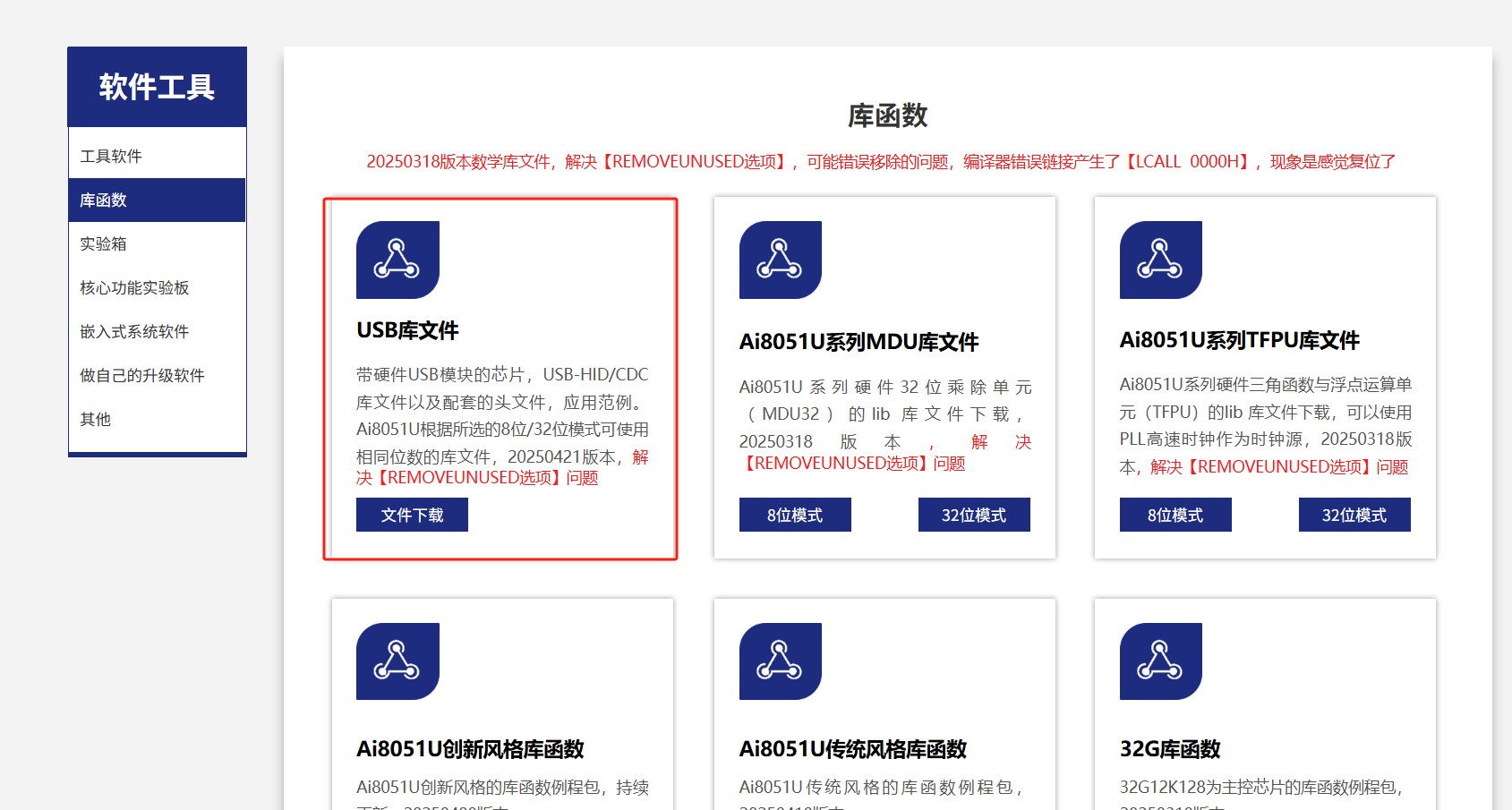Click the Ai8051U系列TFPU库文件 card icon
Image resolution: width=1512 pixels, height=810 pixels.
click(x=1160, y=260)
